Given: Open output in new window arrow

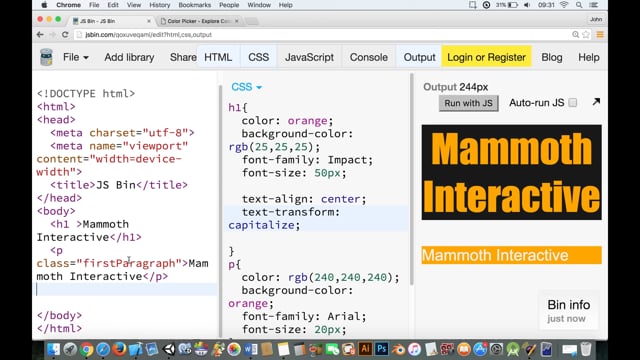Looking at the screenshot, I should click(596, 102).
